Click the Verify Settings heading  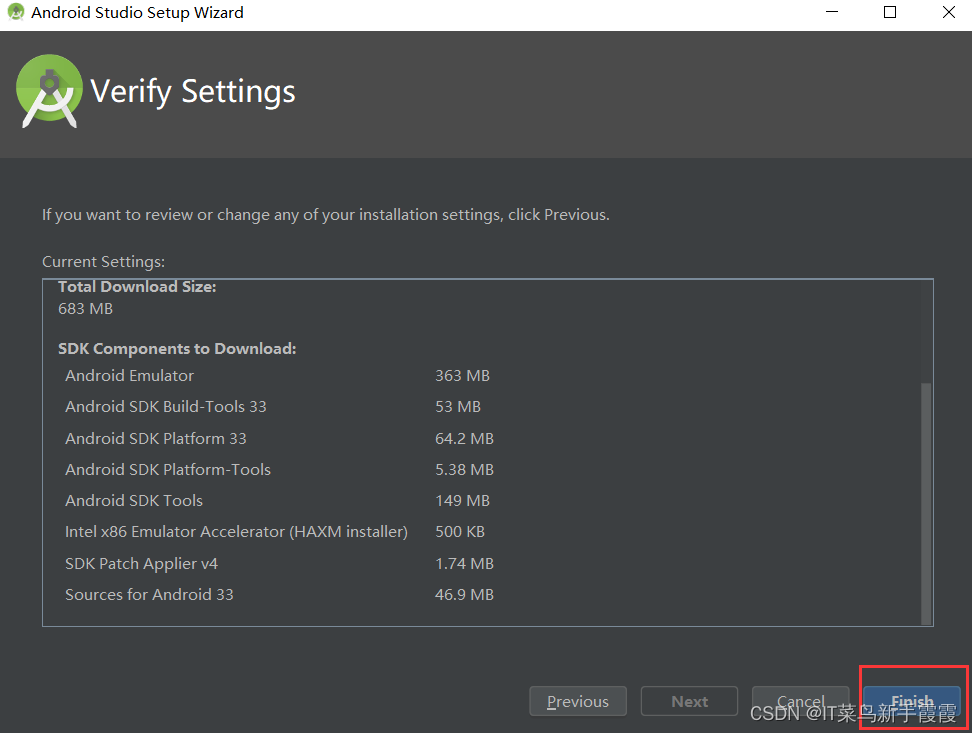click(x=193, y=92)
